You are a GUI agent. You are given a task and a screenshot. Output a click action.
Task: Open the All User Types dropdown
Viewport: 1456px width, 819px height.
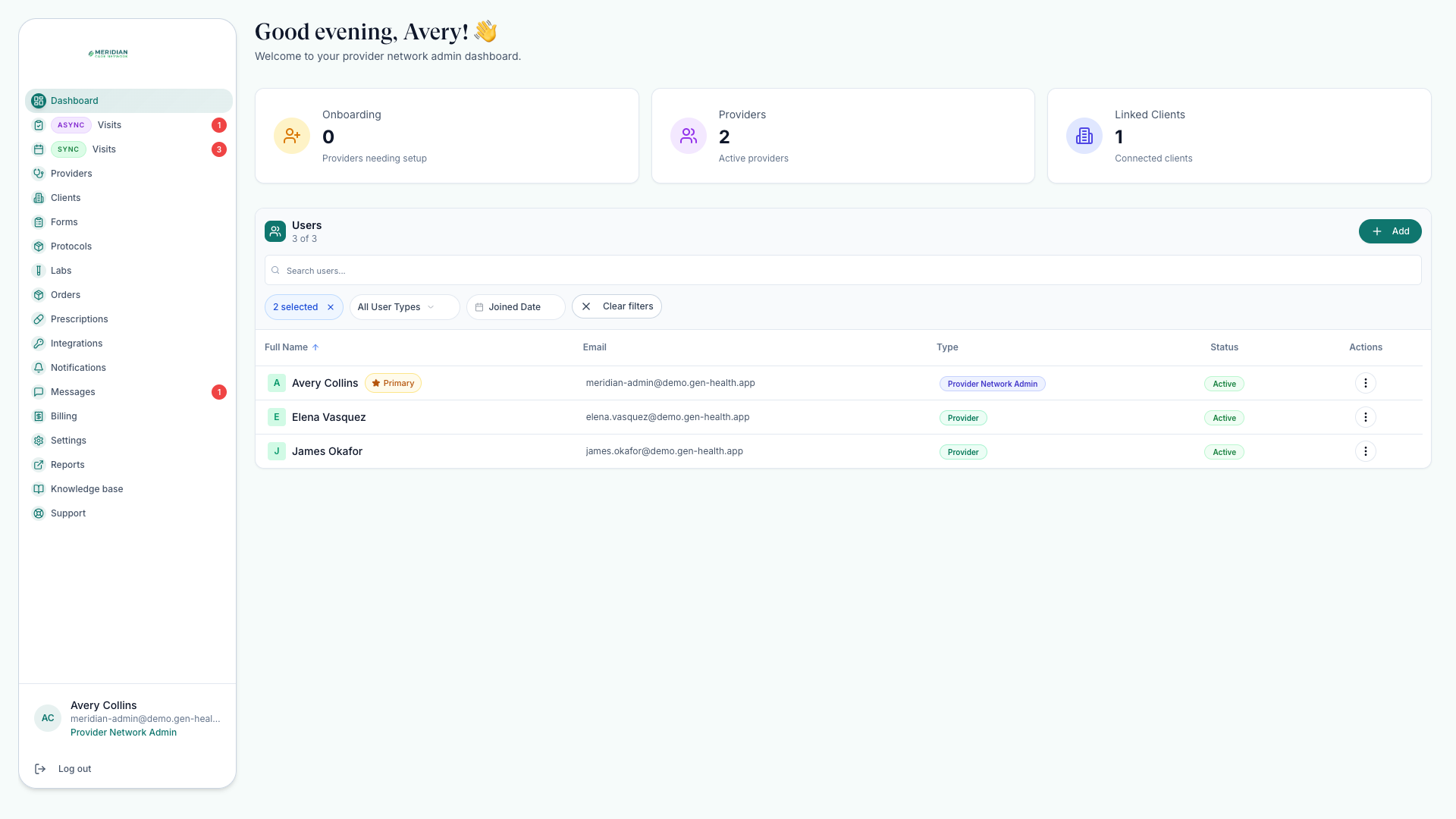coord(404,307)
